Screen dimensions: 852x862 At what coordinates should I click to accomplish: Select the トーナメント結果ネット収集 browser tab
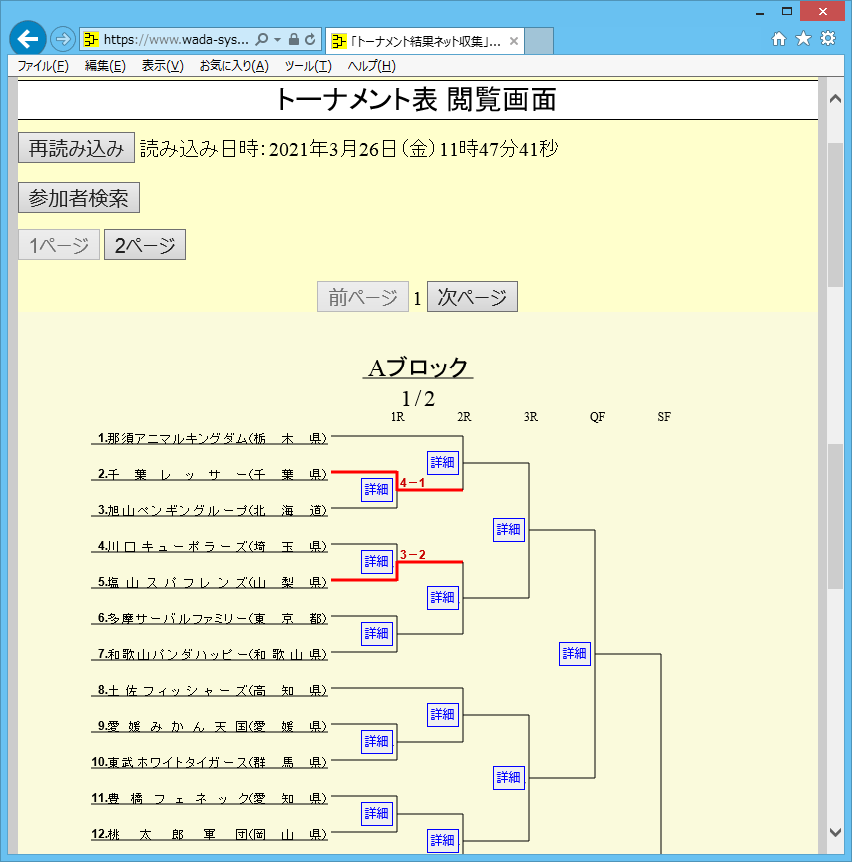[425, 41]
